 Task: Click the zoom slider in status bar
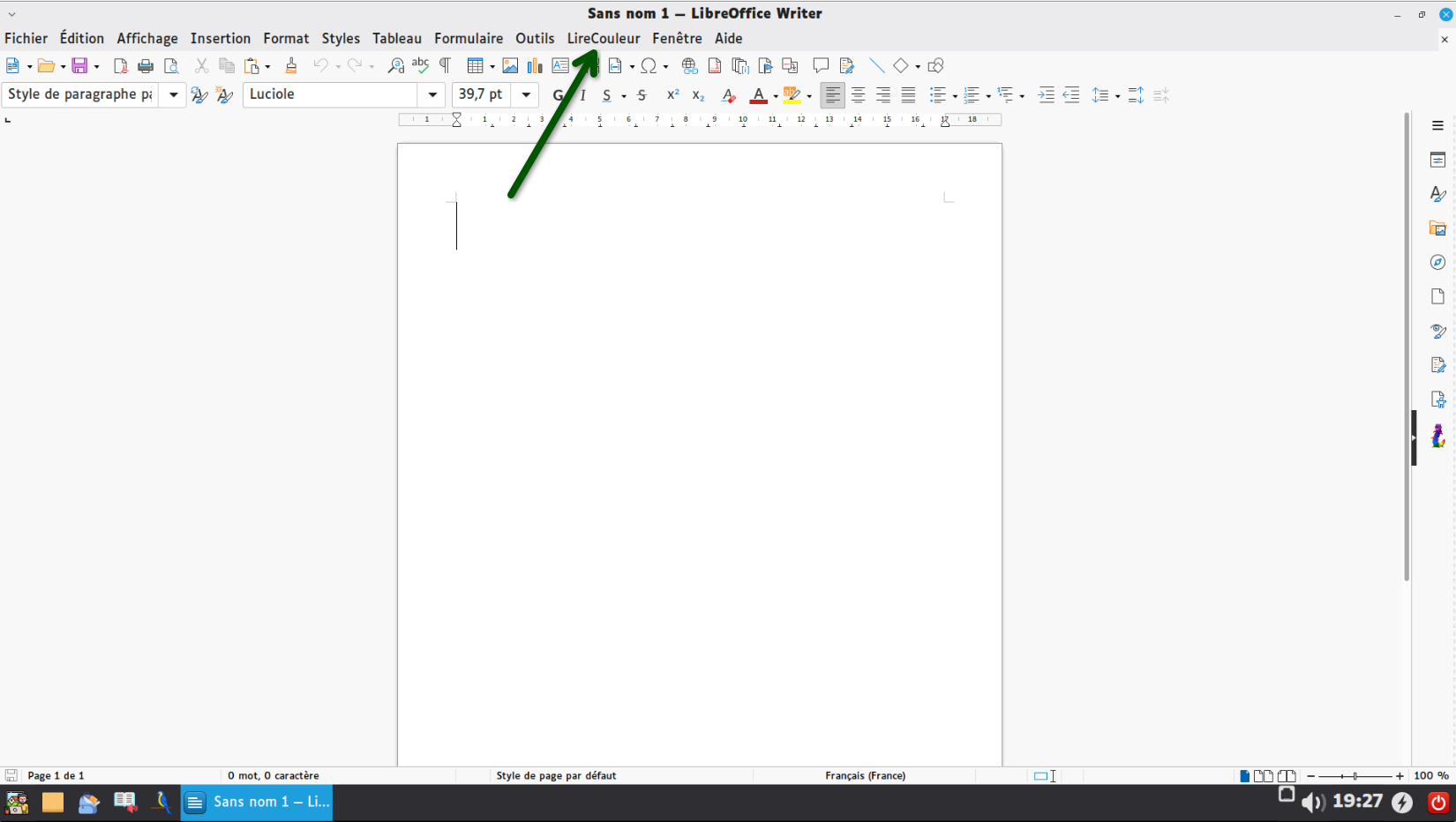coord(1355,776)
